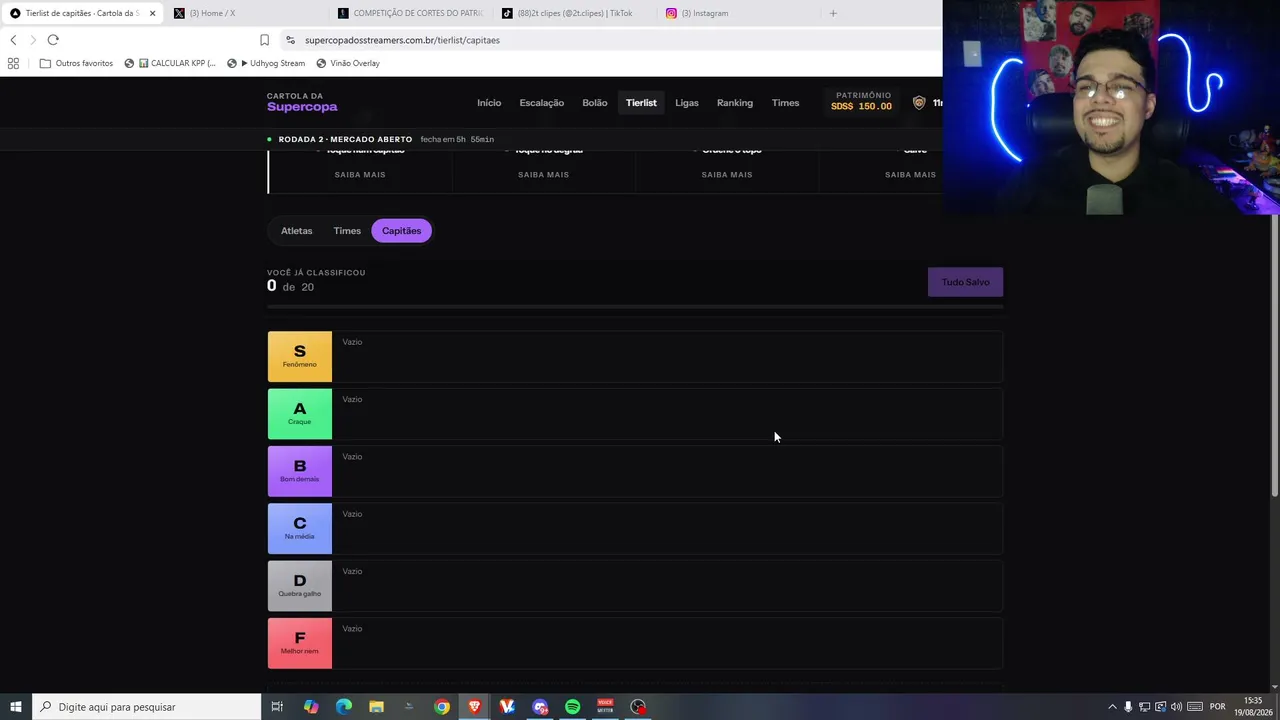This screenshot has height=720, width=1280.
Task: Open Google Chrome from the taskbar
Action: click(x=442, y=707)
